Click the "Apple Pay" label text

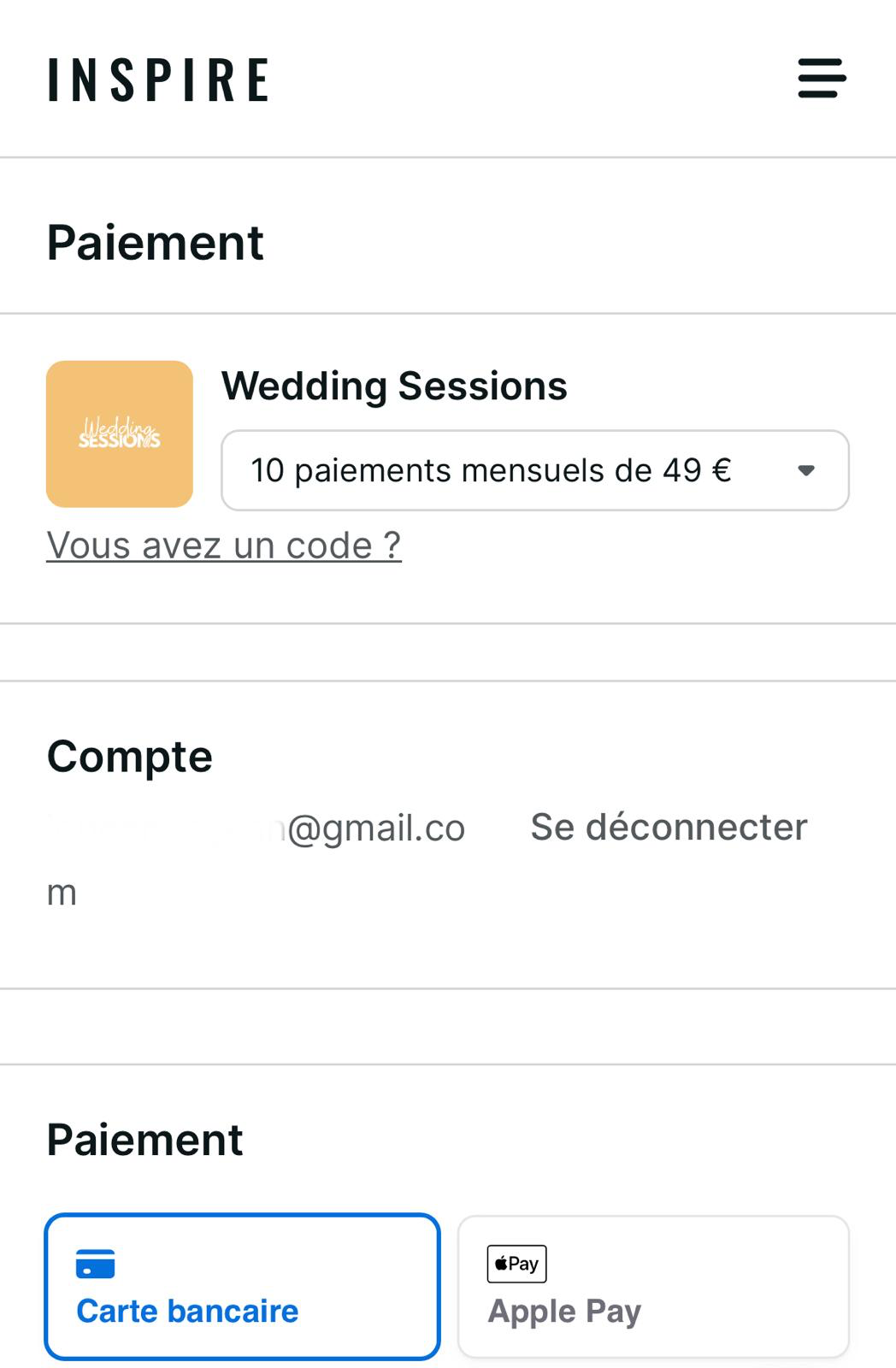point(564,1311)
